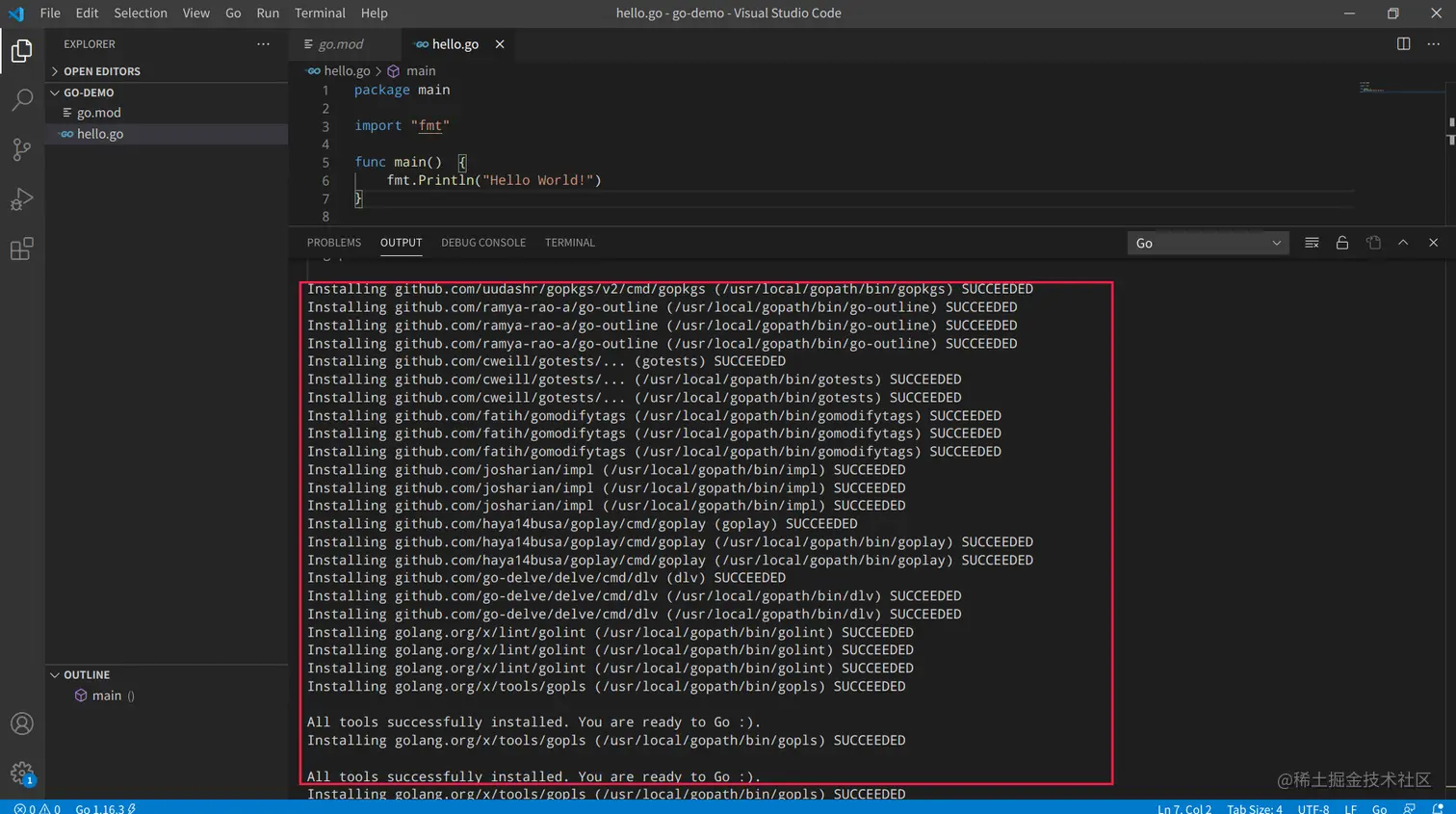
Task: Switch to the DEBUG CONSOLE tab
Action: pos(483,243)
